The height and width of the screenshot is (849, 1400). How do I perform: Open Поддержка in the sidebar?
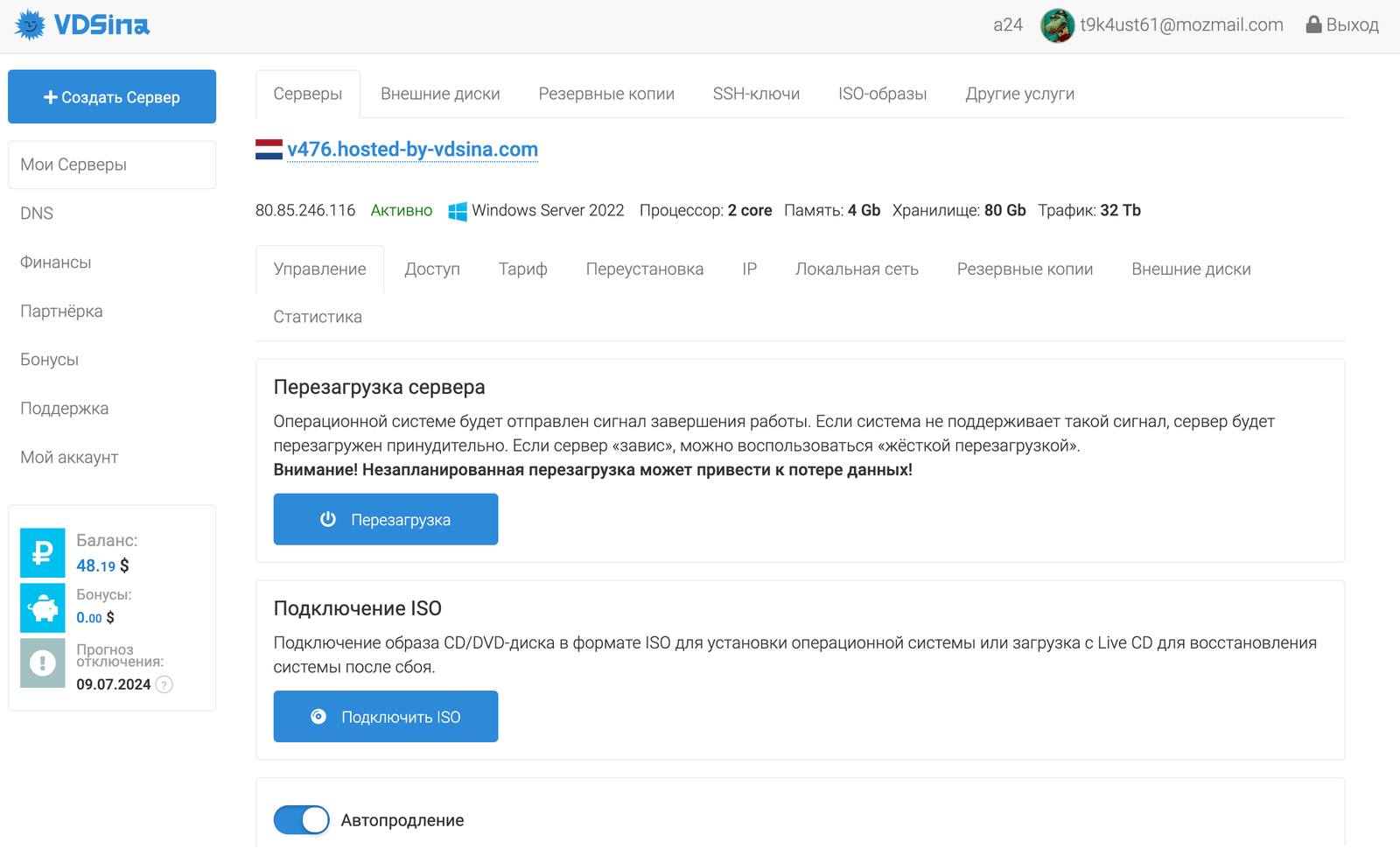(x=65, y=408)
